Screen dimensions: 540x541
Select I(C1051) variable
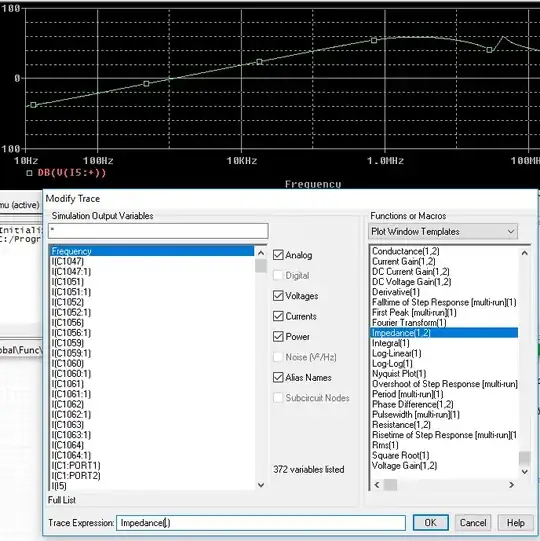click(68, 282)
